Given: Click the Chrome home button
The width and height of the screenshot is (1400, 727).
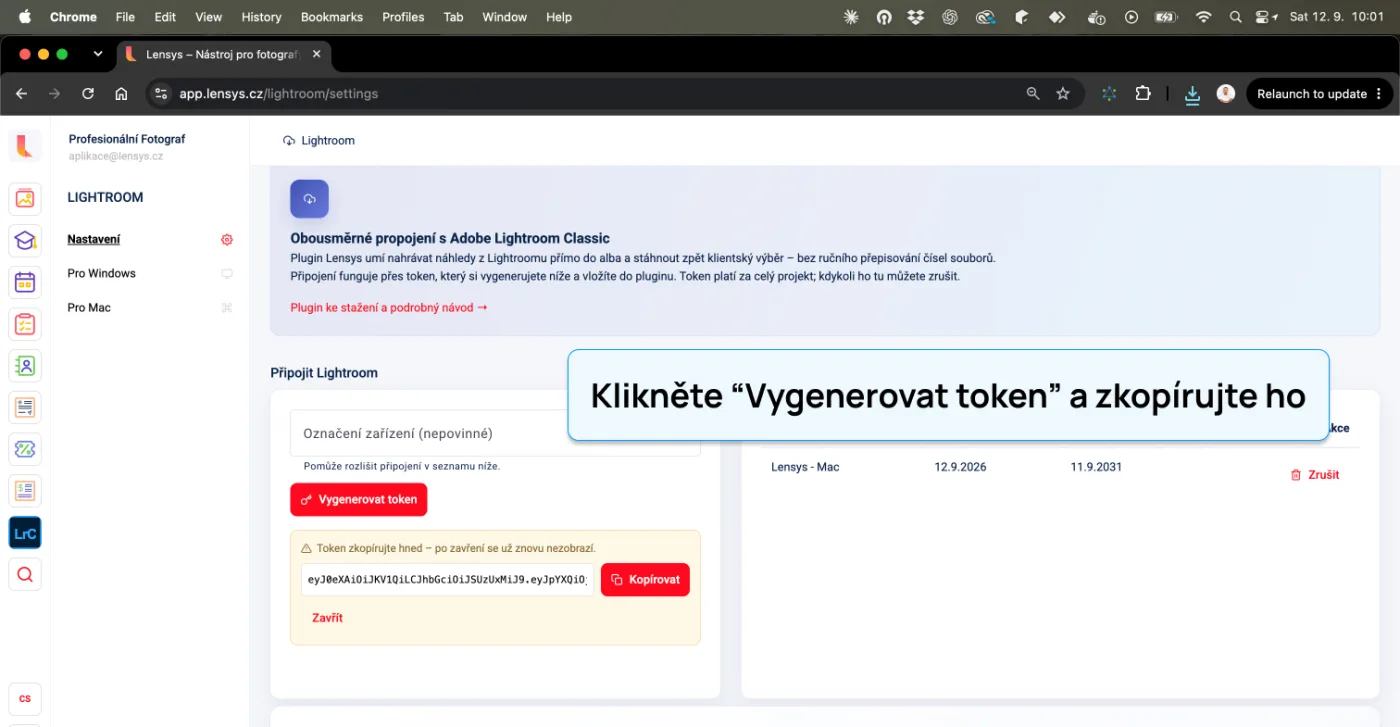Looking at the screenshot, I should [121, 93].
